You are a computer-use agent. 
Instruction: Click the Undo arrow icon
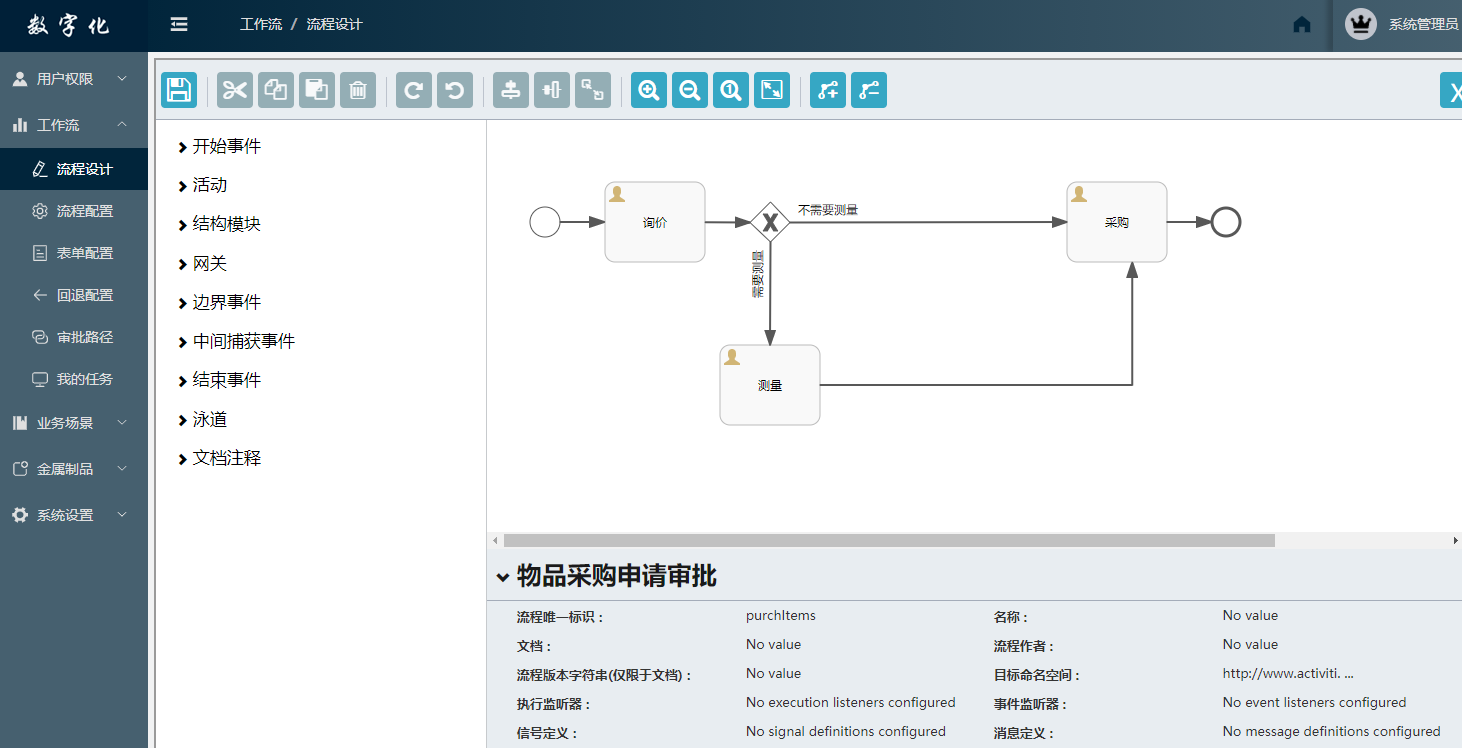click(455, 90)
